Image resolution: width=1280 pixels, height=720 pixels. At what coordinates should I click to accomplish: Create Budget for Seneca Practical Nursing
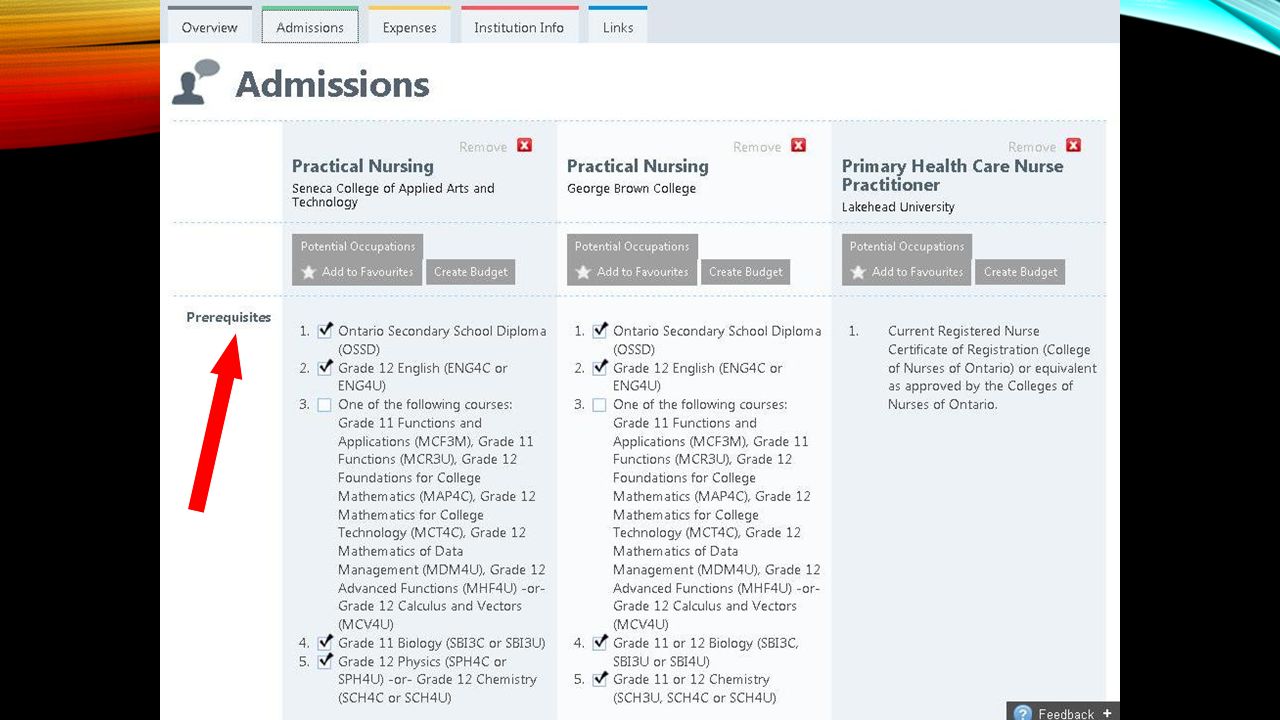coord(471,272)
